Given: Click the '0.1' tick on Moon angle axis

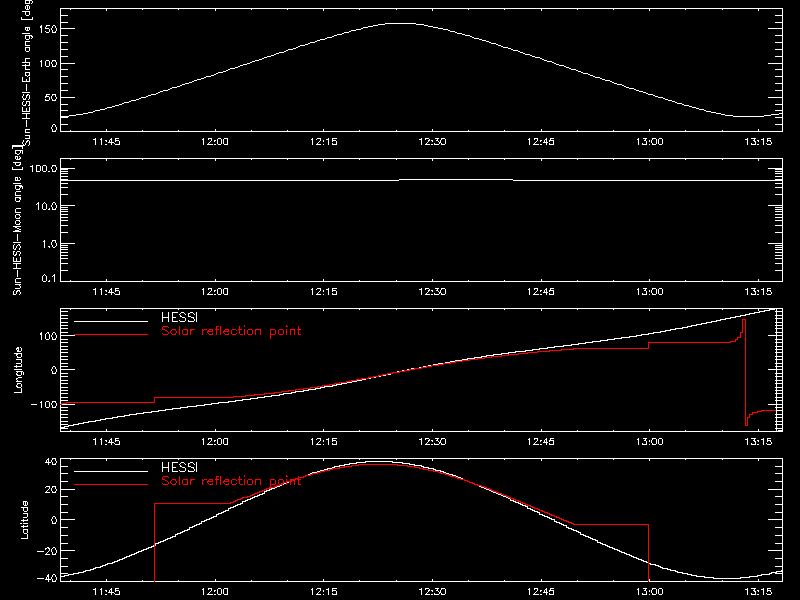Looking at the screenshot, I should pos(49,278).
